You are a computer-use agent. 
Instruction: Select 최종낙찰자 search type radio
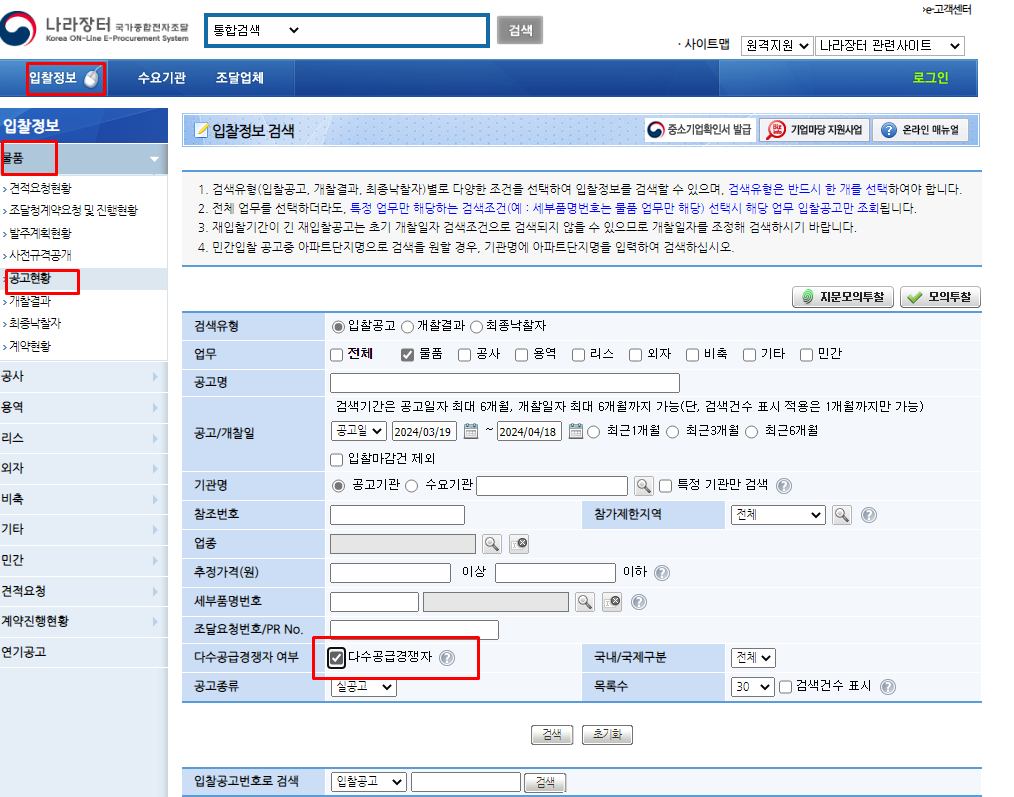coord(477,327)
